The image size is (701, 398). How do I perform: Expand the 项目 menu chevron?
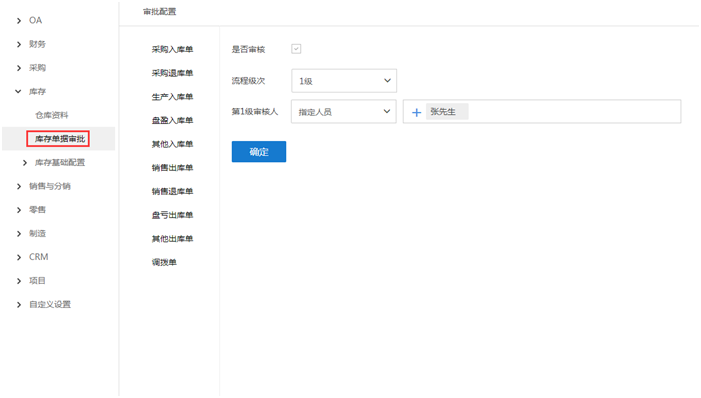[18, 281]
